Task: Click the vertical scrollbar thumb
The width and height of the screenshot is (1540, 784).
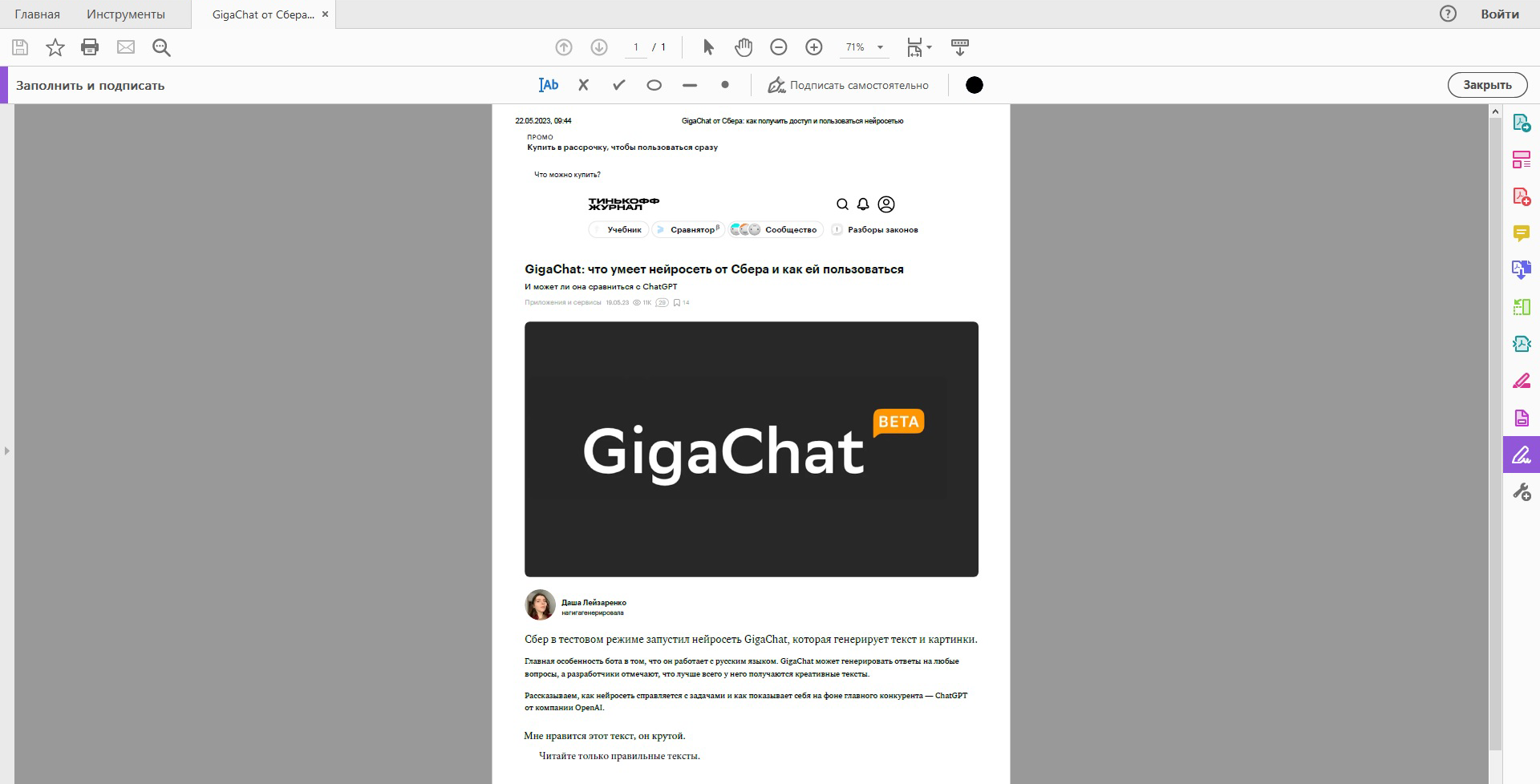Action: coord(1495,433)
